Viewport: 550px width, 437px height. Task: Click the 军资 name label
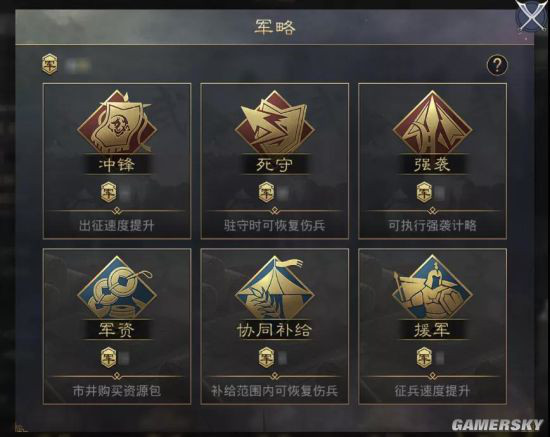pyautogui.click(x=117, y=330)
